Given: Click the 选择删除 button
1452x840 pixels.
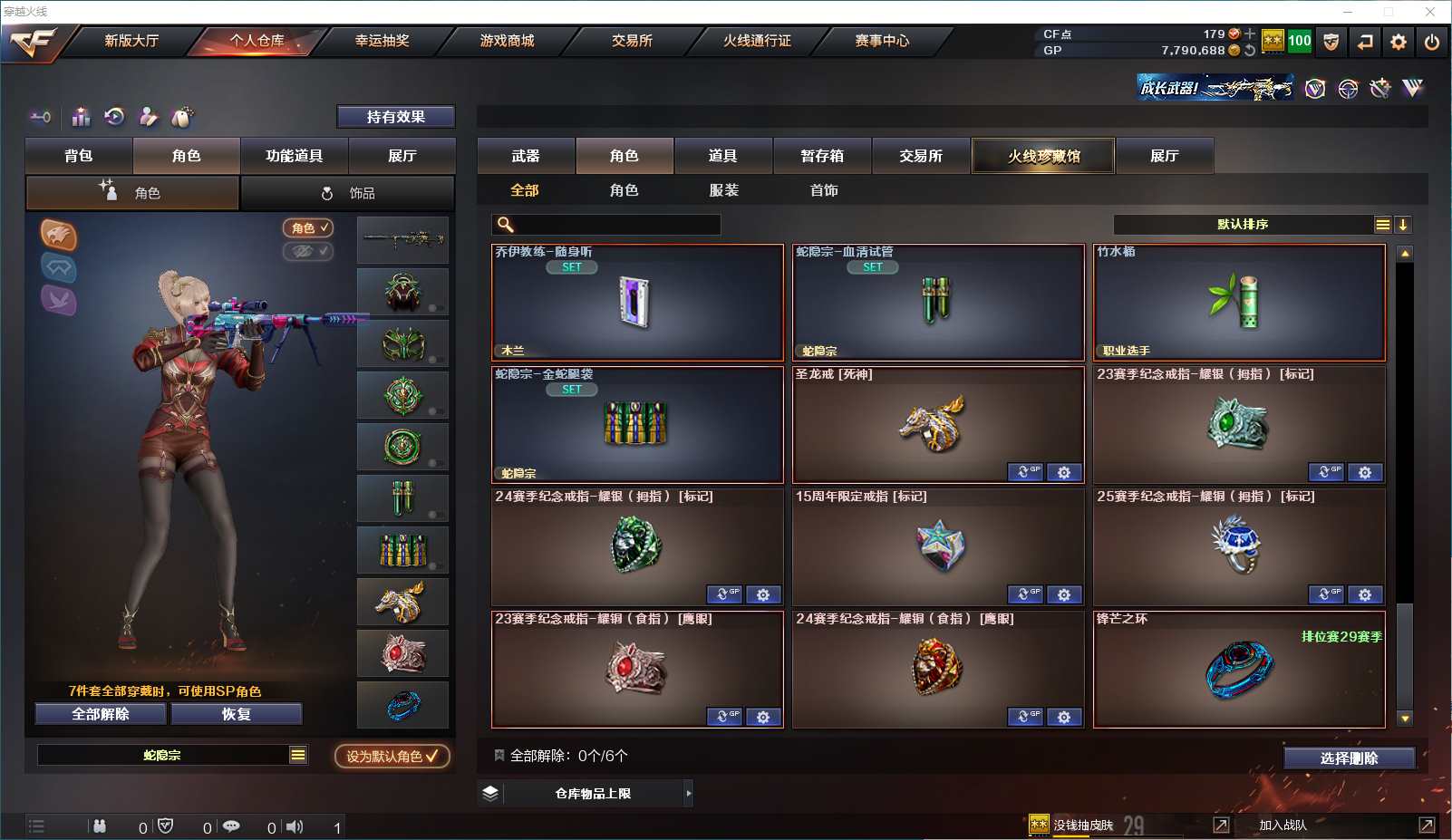Looking at the screenshot, I should (x=1350, y=758).
